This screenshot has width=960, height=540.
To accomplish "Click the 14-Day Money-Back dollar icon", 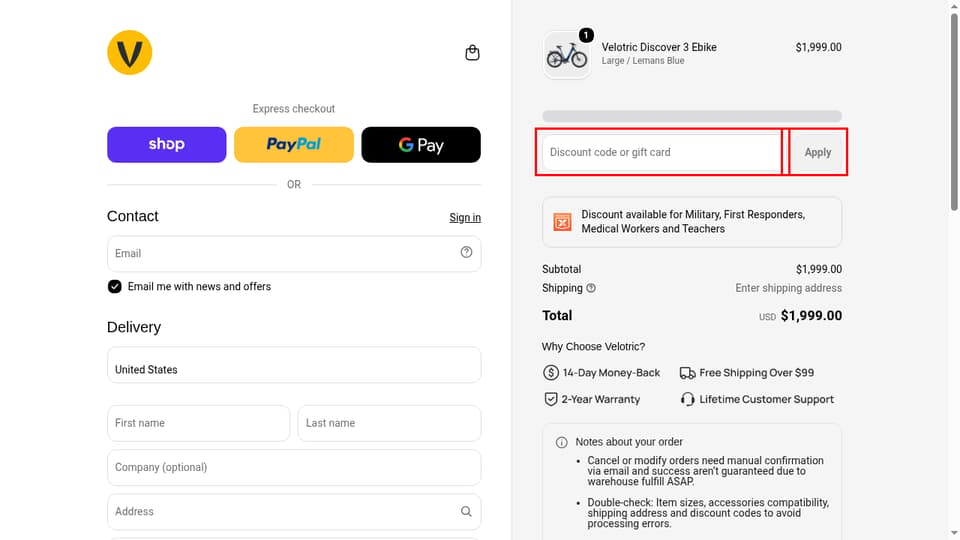I will pyautogui.click(x=550, y=372).
